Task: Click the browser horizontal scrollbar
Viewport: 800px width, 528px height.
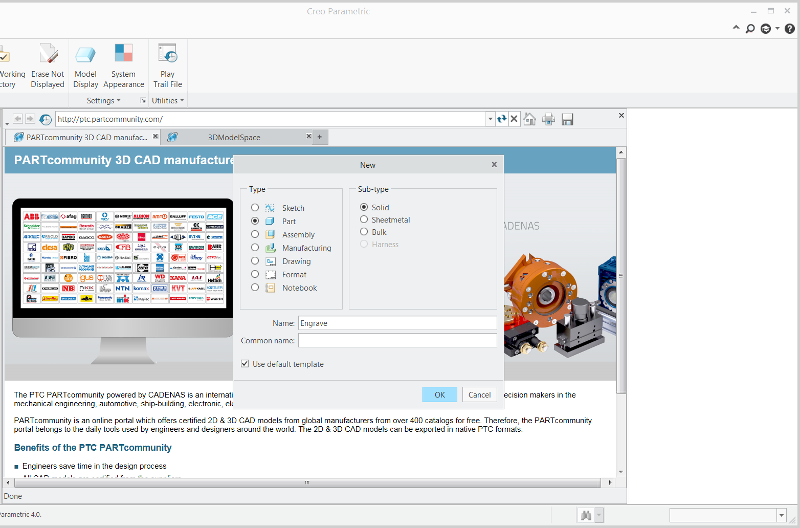Action: coord(307,482)
